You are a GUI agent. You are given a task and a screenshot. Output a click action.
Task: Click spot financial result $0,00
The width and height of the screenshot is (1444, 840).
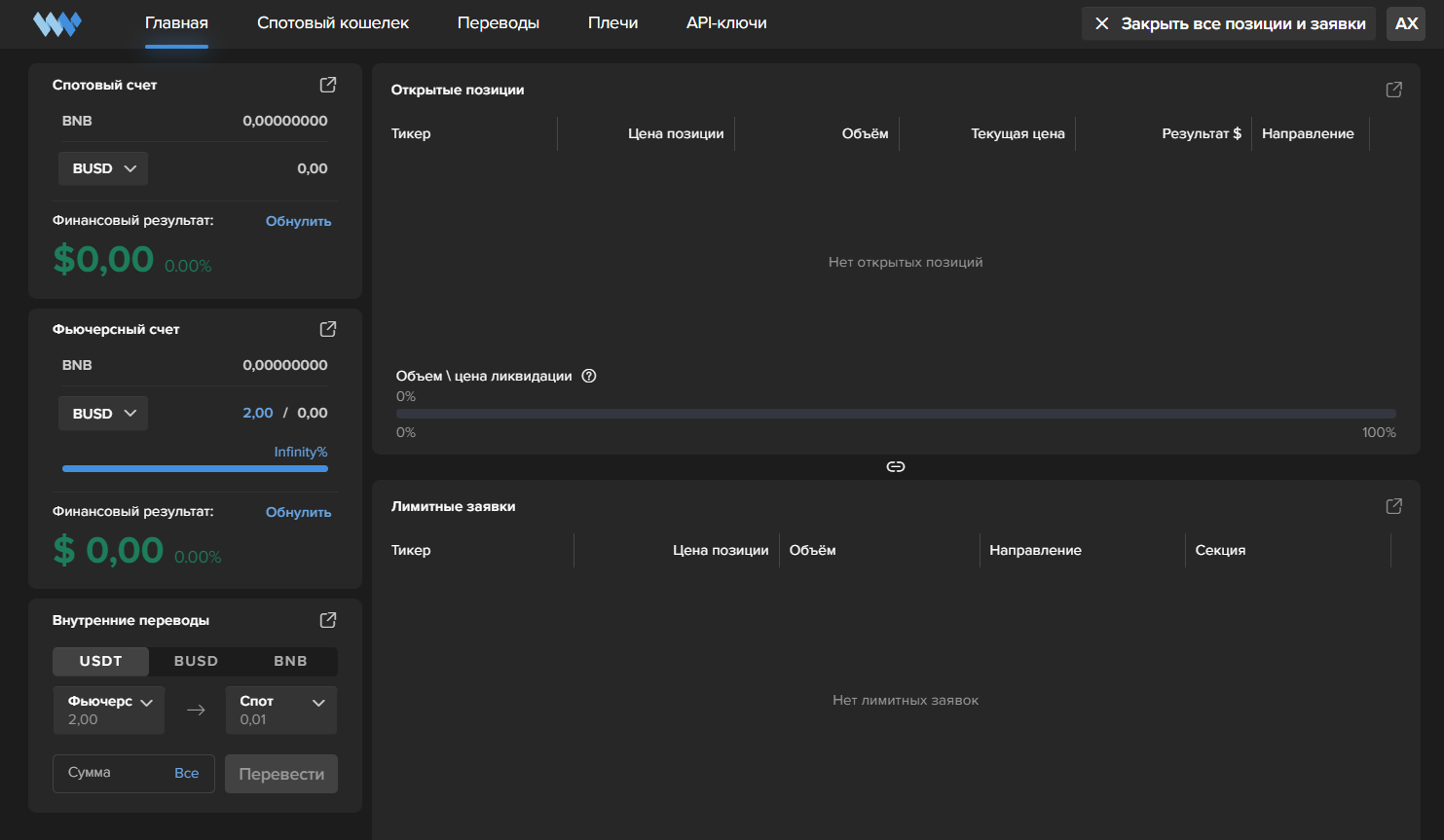pyautogui.click(x=103, y=259)
